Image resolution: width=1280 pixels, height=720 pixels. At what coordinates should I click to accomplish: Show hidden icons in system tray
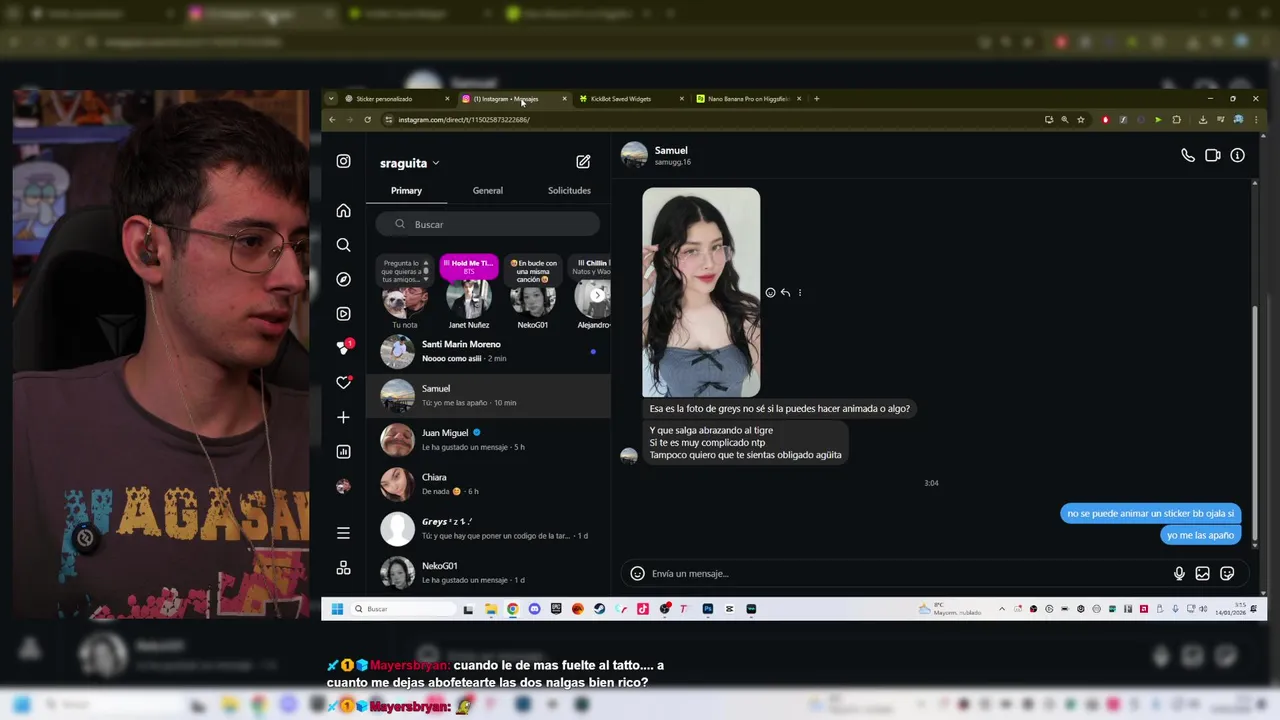tap(1002, 609)
